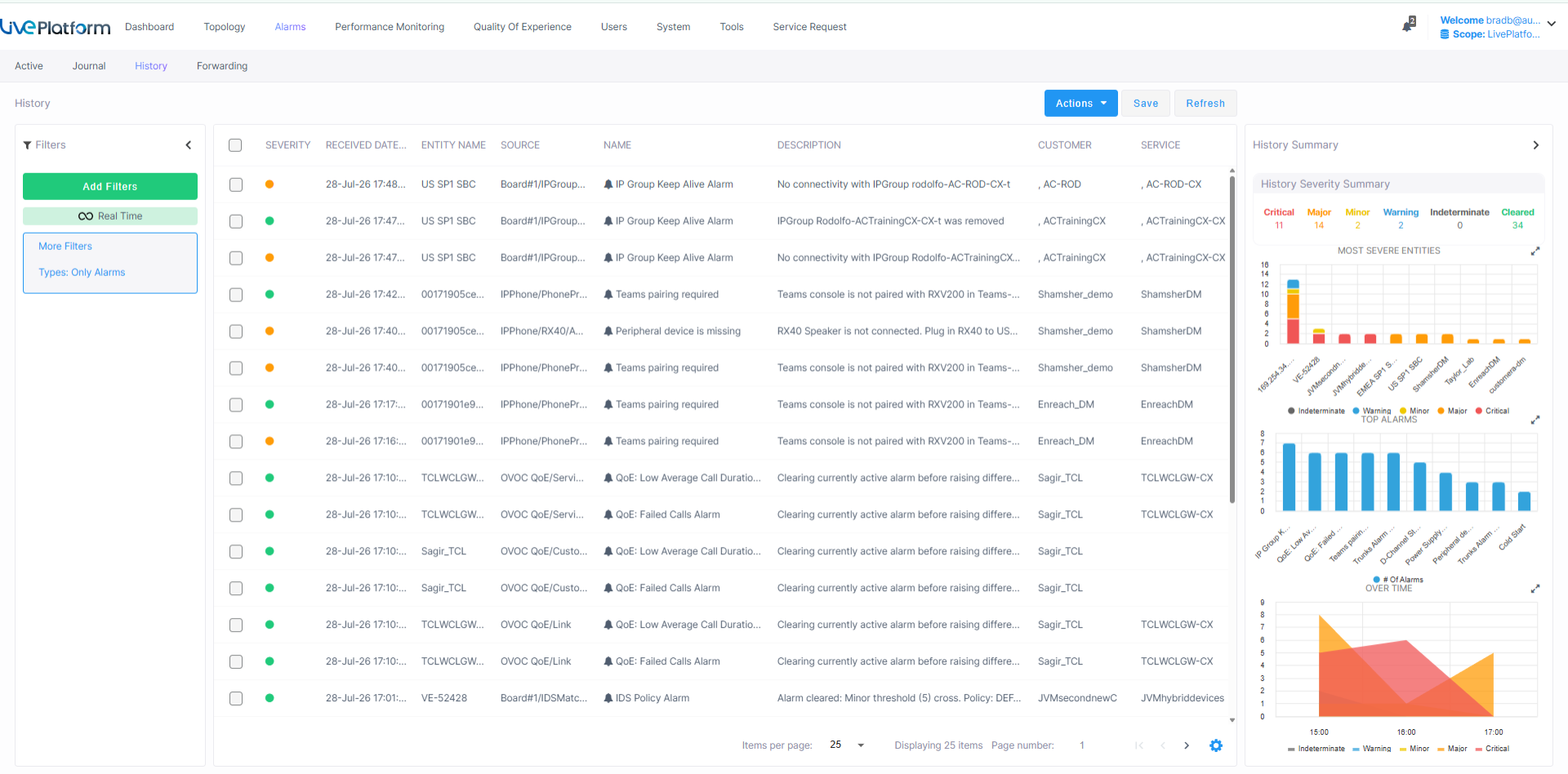Collapse the Filters panel chevron
Image resolution: width=1568 pixels, height=774 pixels.
tap(189, 145)
